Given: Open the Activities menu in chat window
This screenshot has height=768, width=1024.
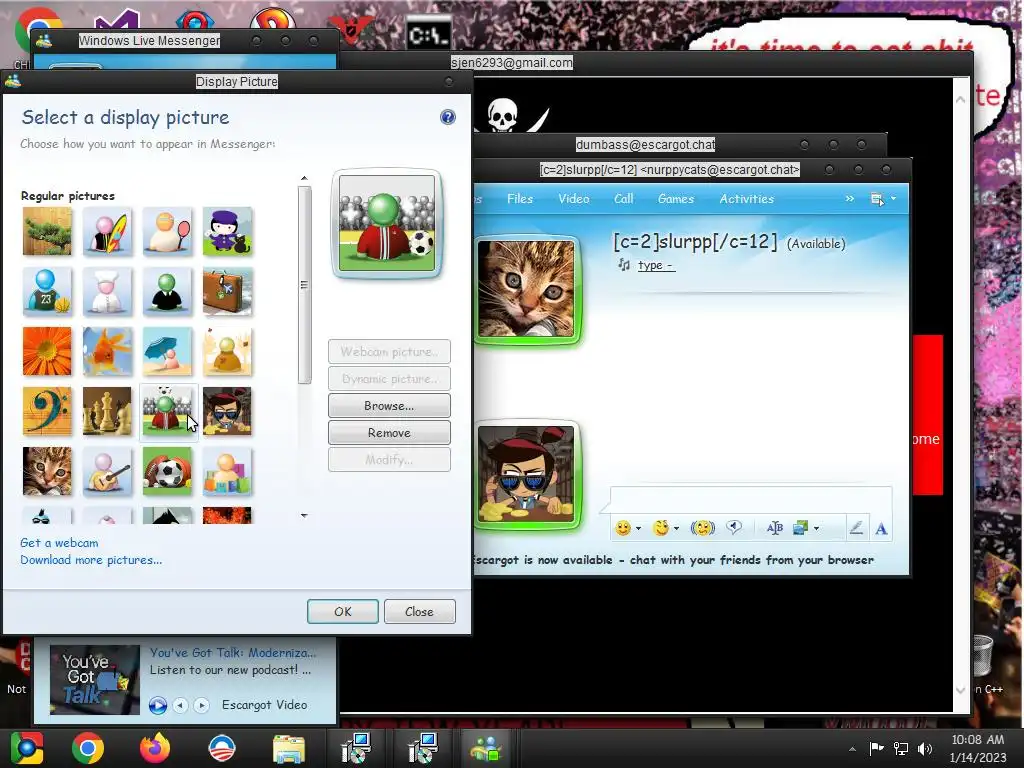Looking at the screenshot, I should coord(746,199).
